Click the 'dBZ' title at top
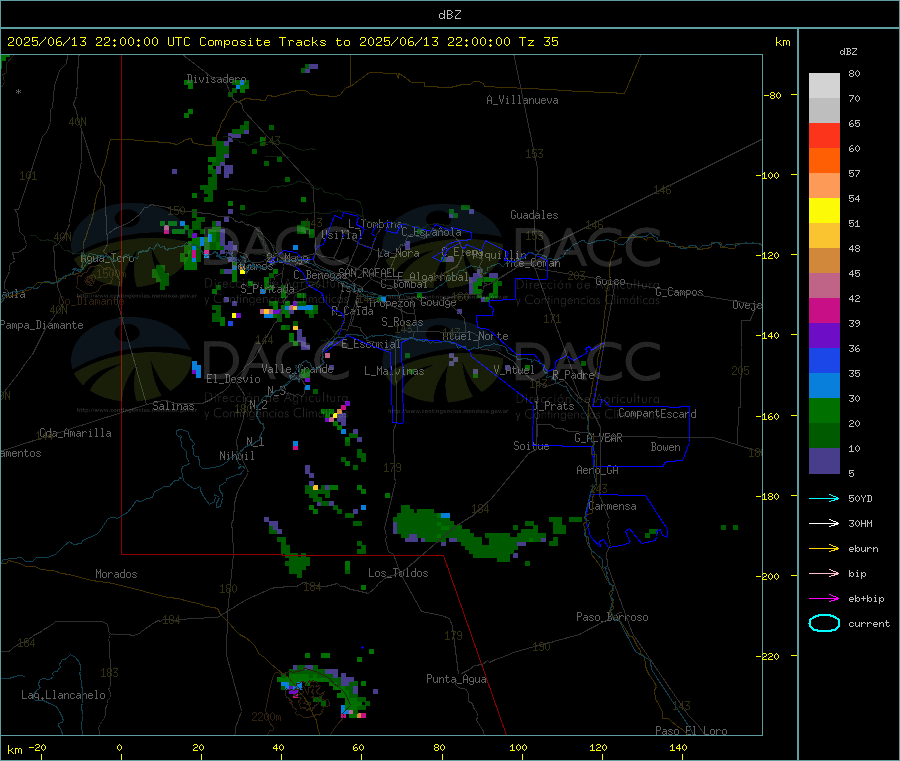 coord(449,15)
